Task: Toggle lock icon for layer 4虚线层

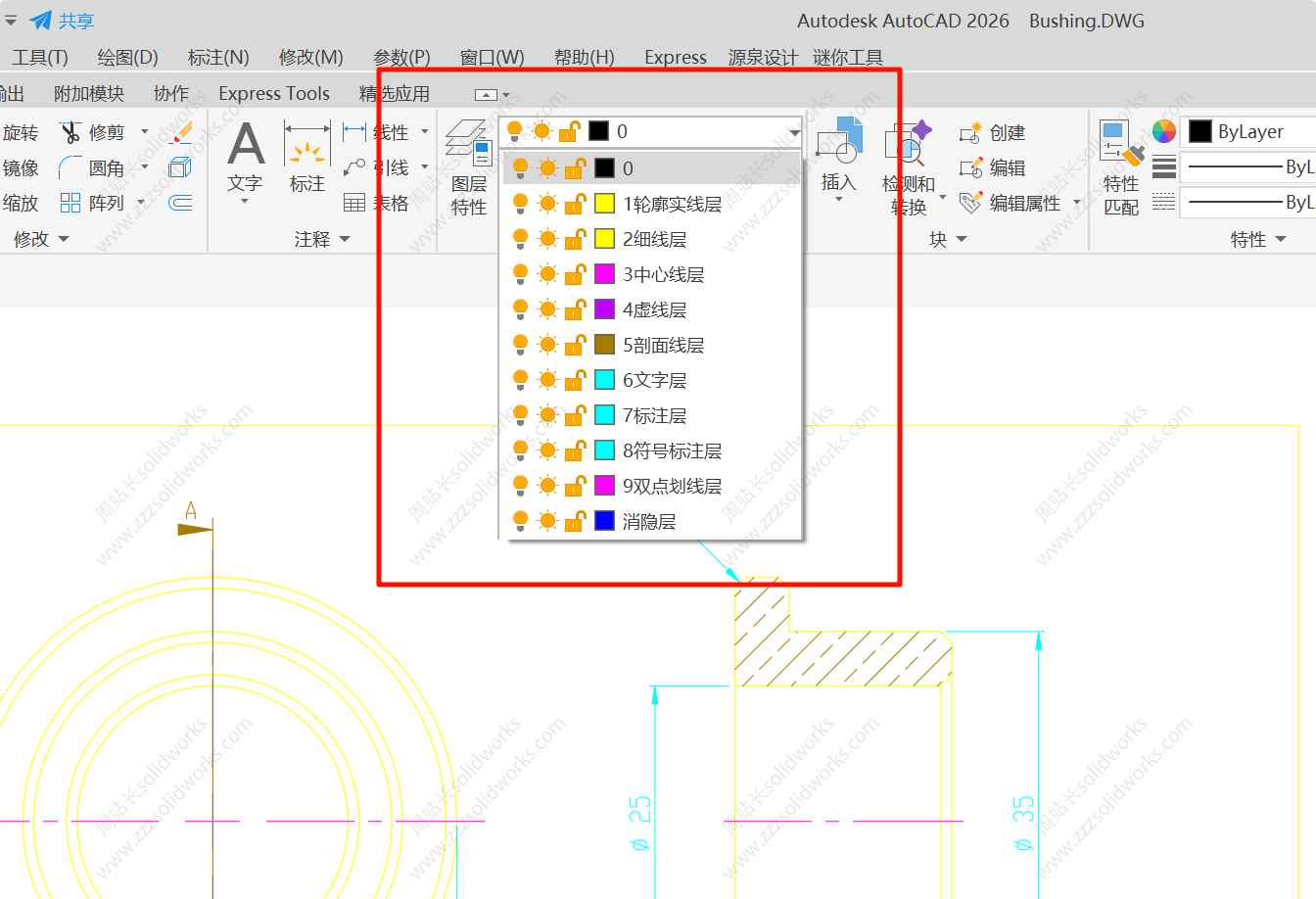Action: [x=575, y=309]
